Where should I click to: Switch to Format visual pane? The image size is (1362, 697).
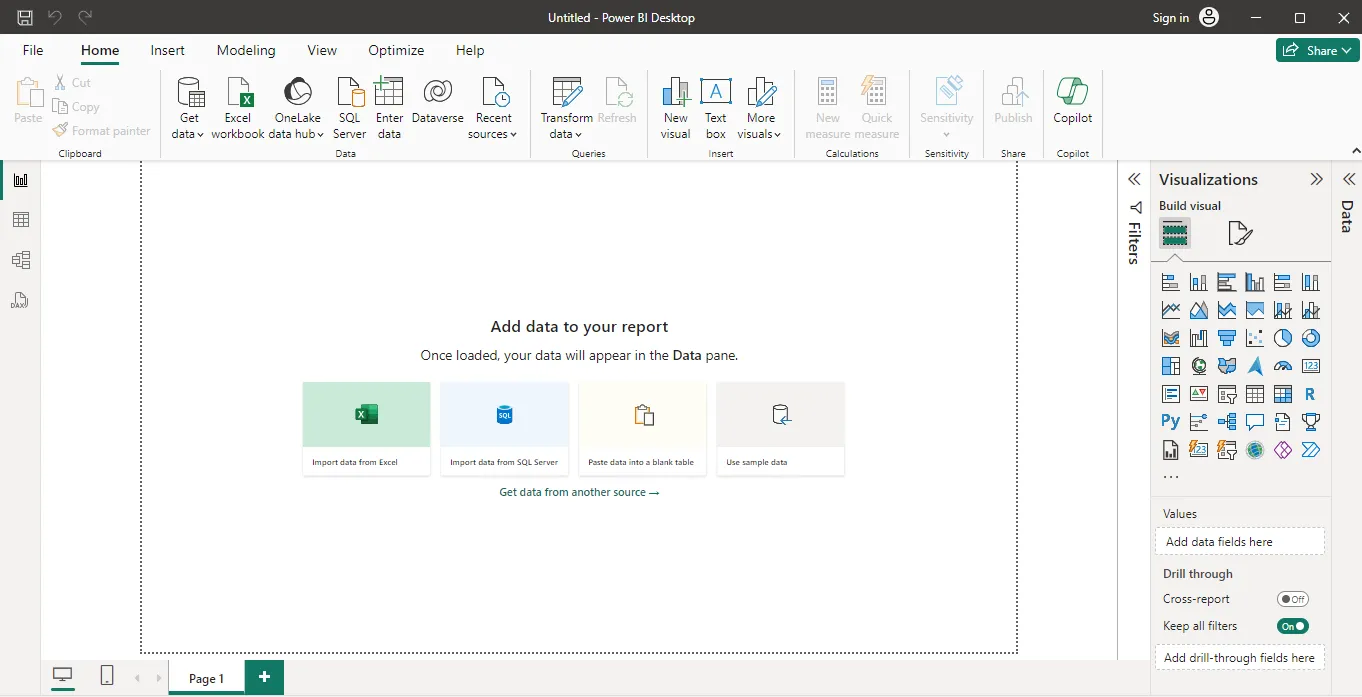[x=1240, y=234]
